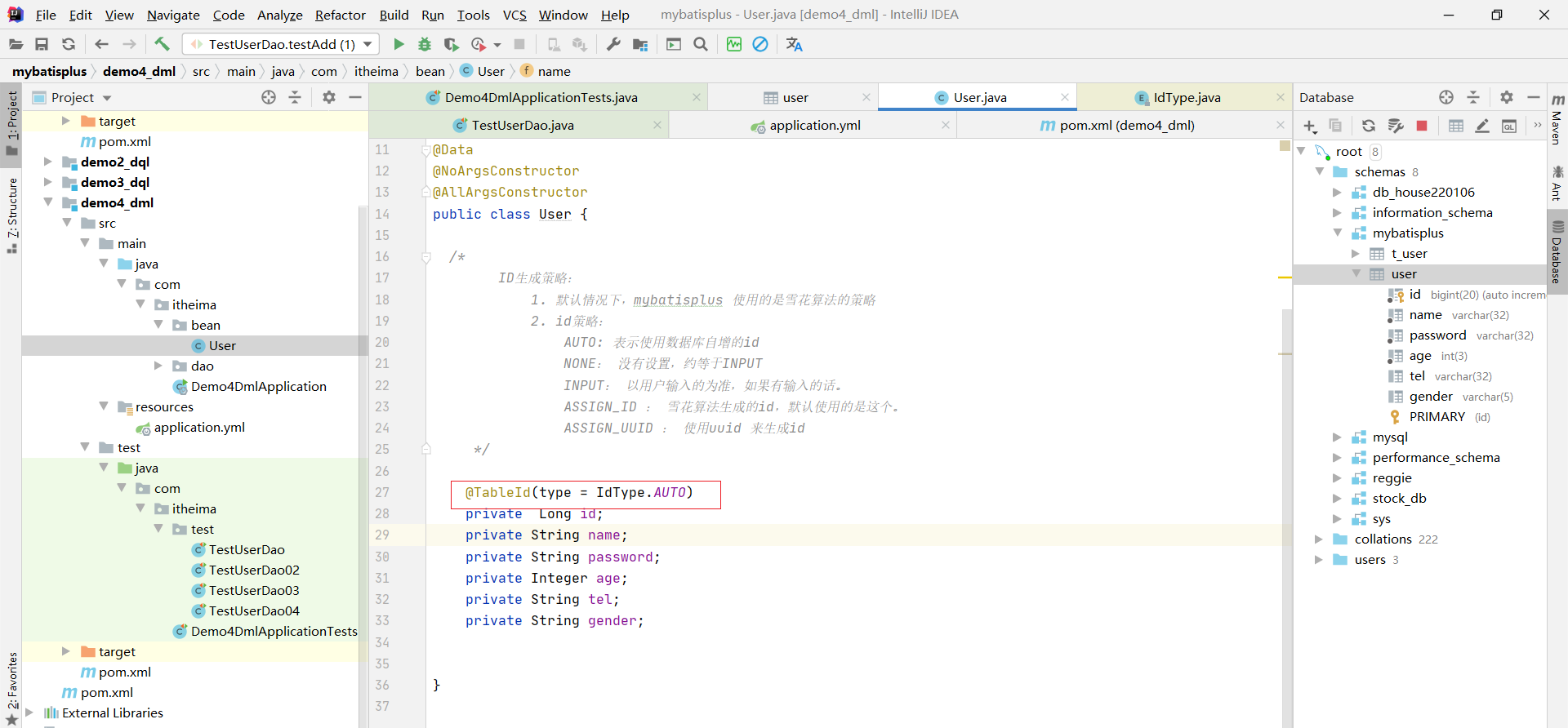Click the demo4_dml breadcrumb in navigation bar
The image size is (1568, 728).
pos(139,72)
